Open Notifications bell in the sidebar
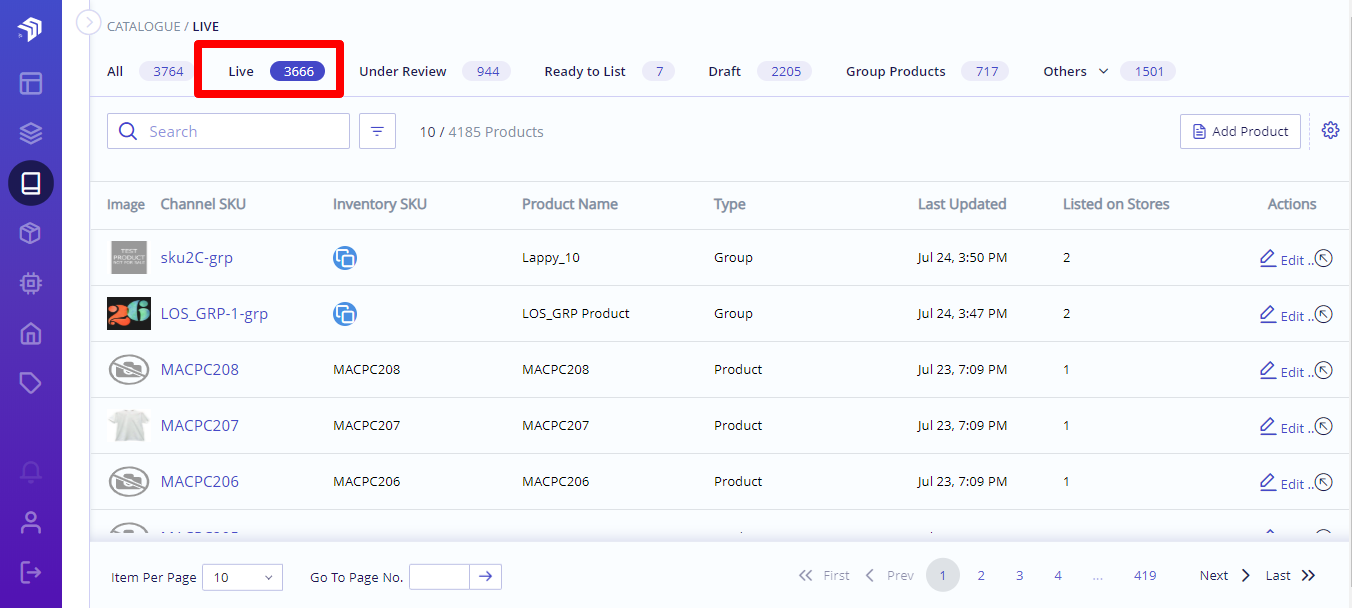 [x=30, y=472]
